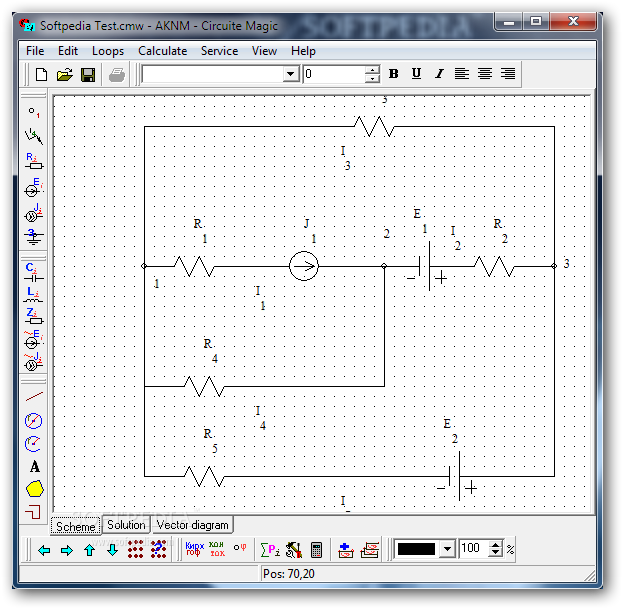This screenshot has height=609, width=623.
Task: Align text right
Action: pyautogui.click(x=508, y=74)
